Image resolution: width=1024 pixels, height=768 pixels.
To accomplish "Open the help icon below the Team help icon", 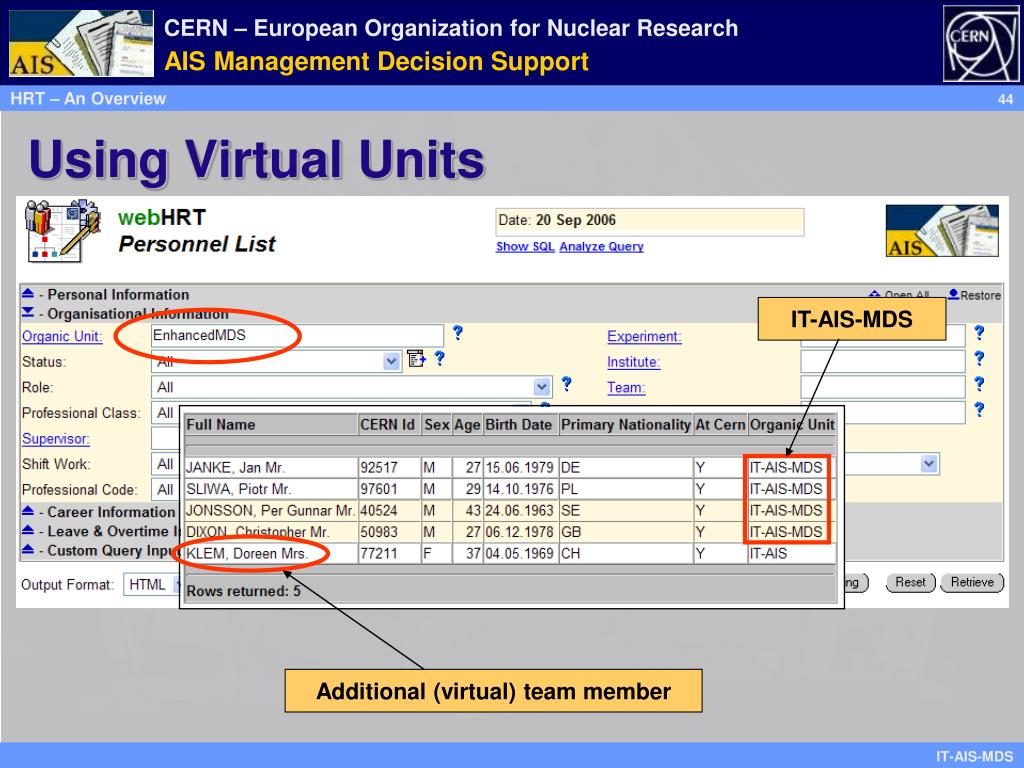I will point(978,409).
